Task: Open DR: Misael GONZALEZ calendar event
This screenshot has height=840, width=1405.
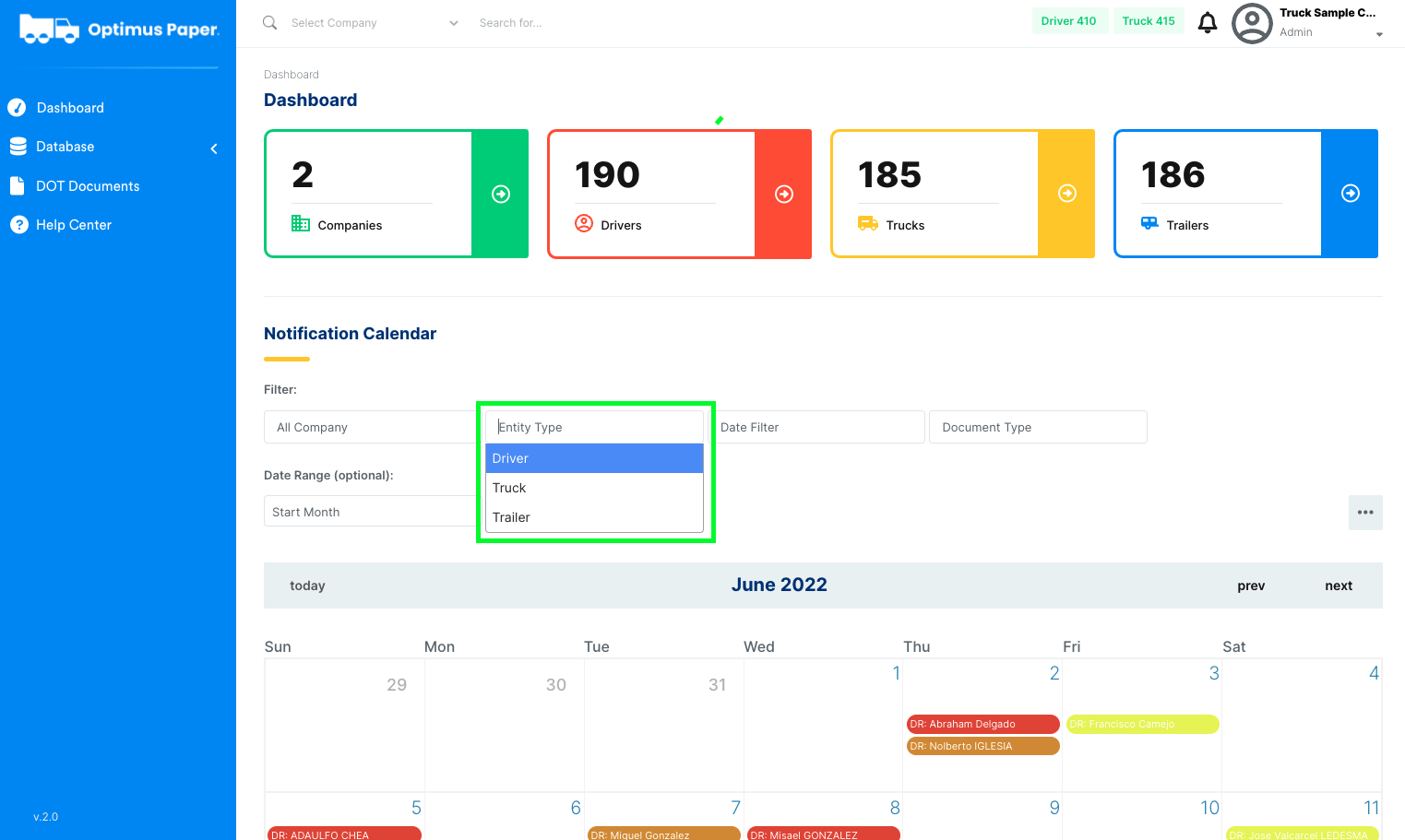Action: (824, 834)
